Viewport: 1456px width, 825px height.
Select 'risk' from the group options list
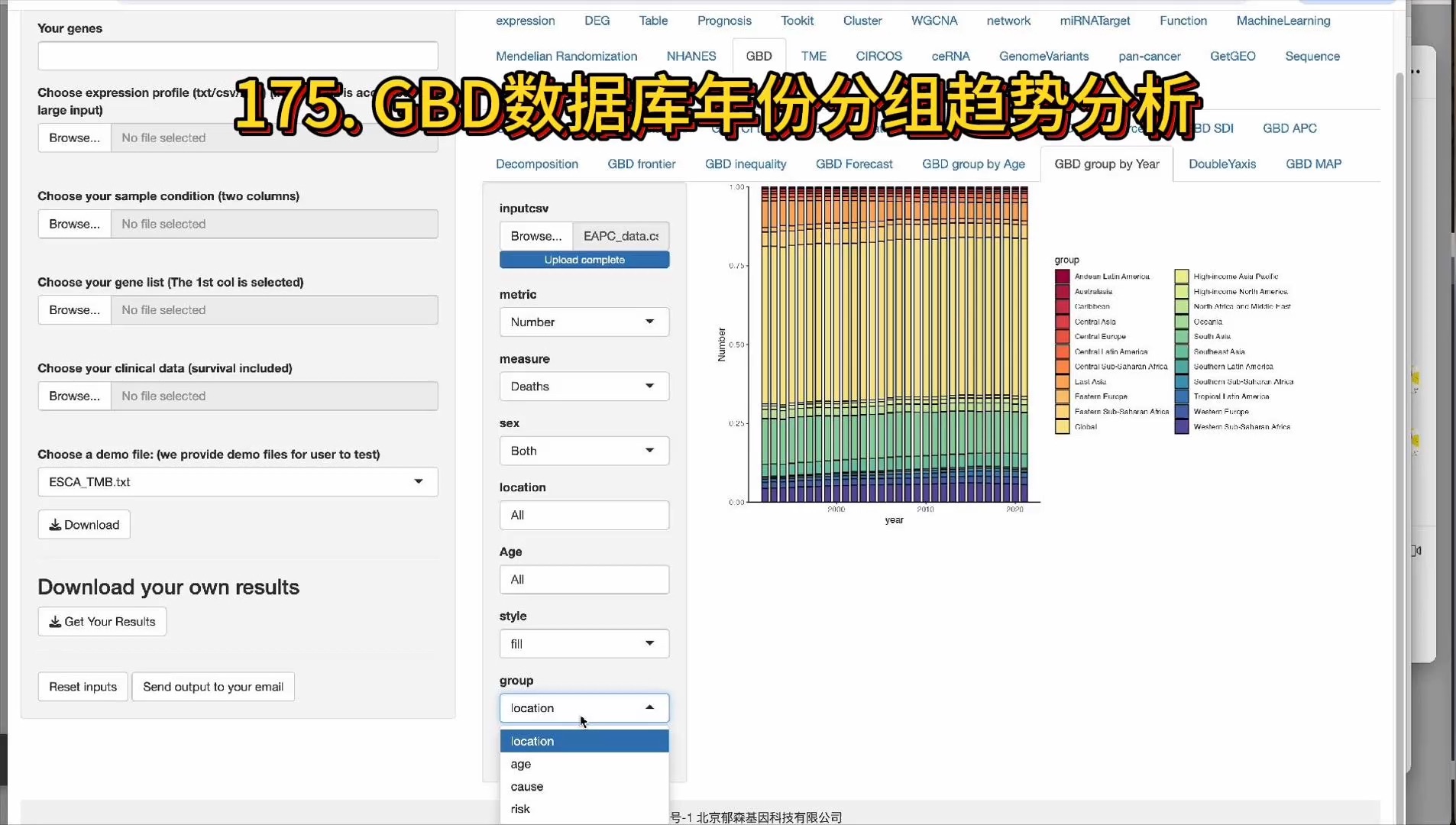[520, 808]
